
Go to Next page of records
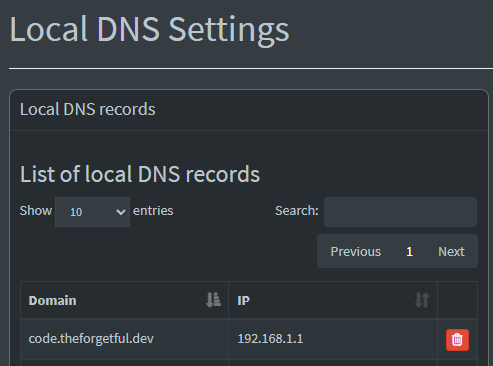click(451, 251)
